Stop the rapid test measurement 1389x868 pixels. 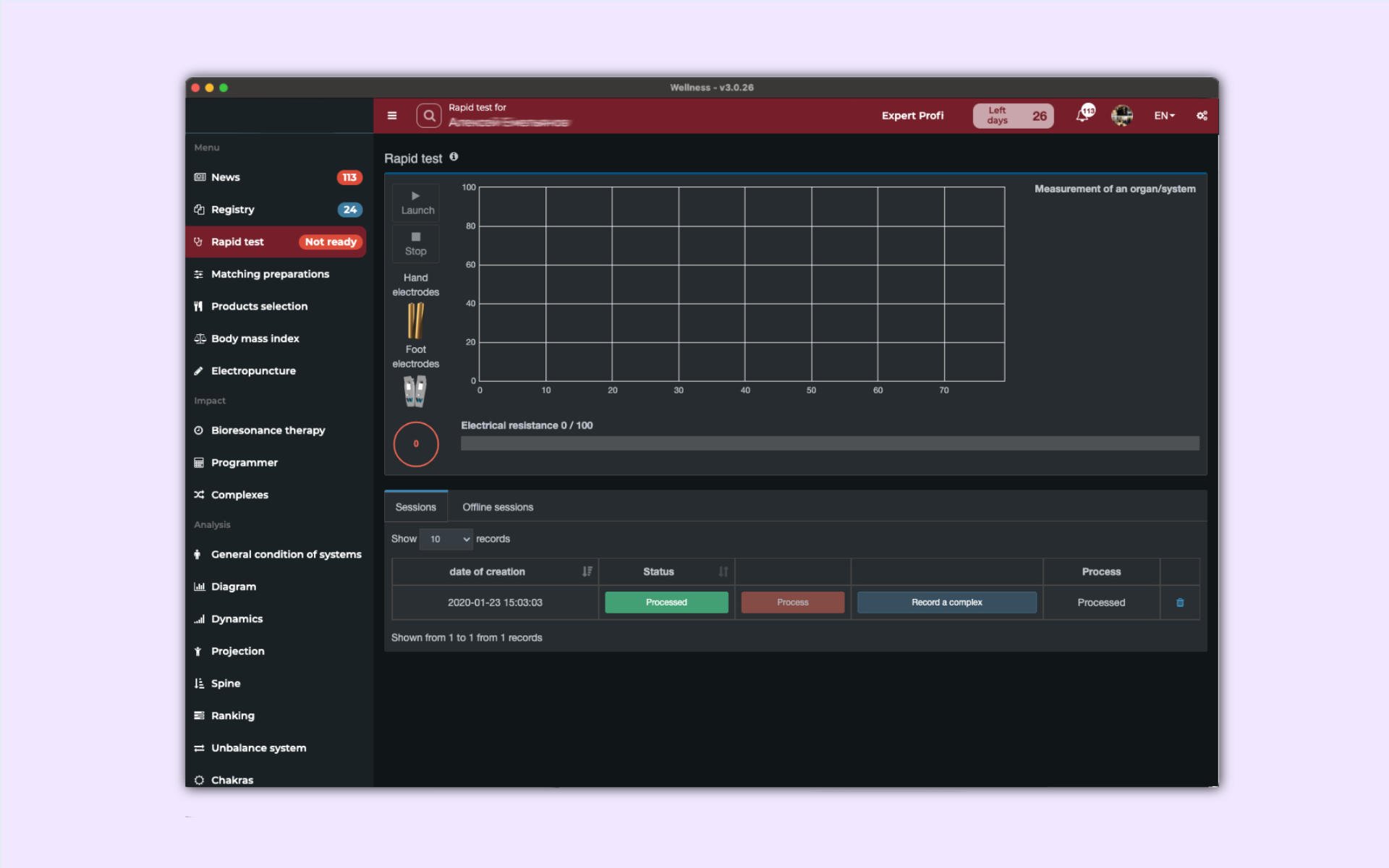pos(416,244)
